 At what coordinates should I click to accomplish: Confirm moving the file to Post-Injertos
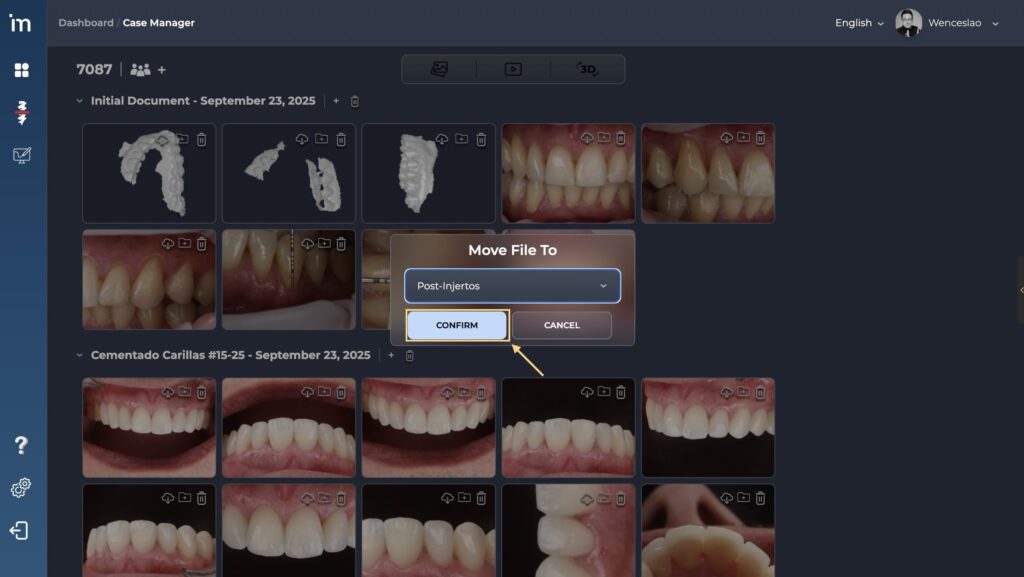[457, 325]
